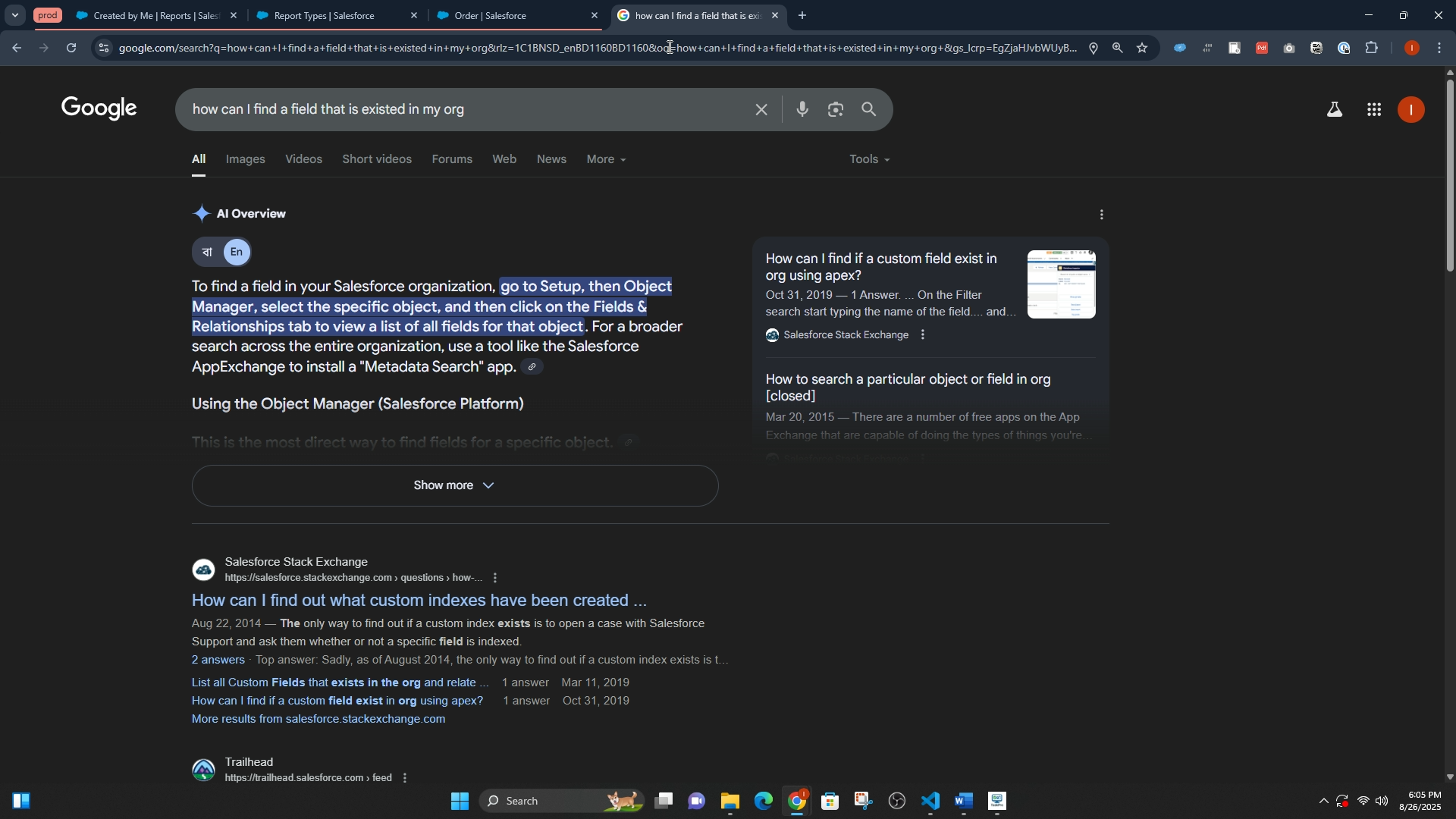
Task: Open Search Labs flask icon
Action: coord(1335,110)
